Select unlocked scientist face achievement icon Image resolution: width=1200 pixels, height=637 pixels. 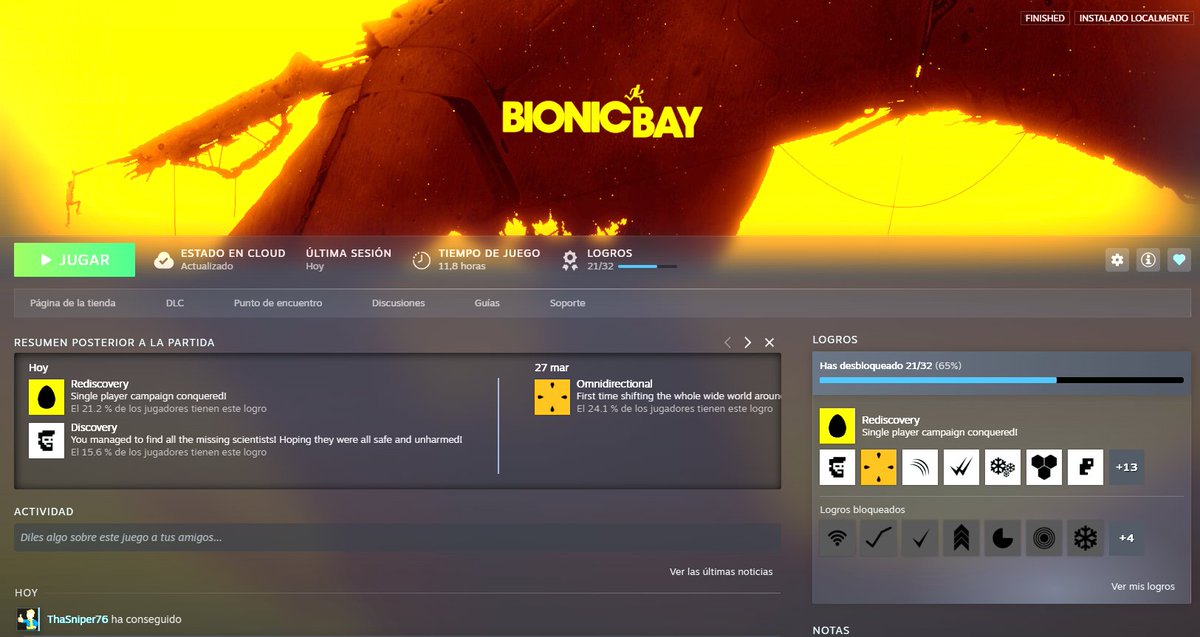click(837, 467)
